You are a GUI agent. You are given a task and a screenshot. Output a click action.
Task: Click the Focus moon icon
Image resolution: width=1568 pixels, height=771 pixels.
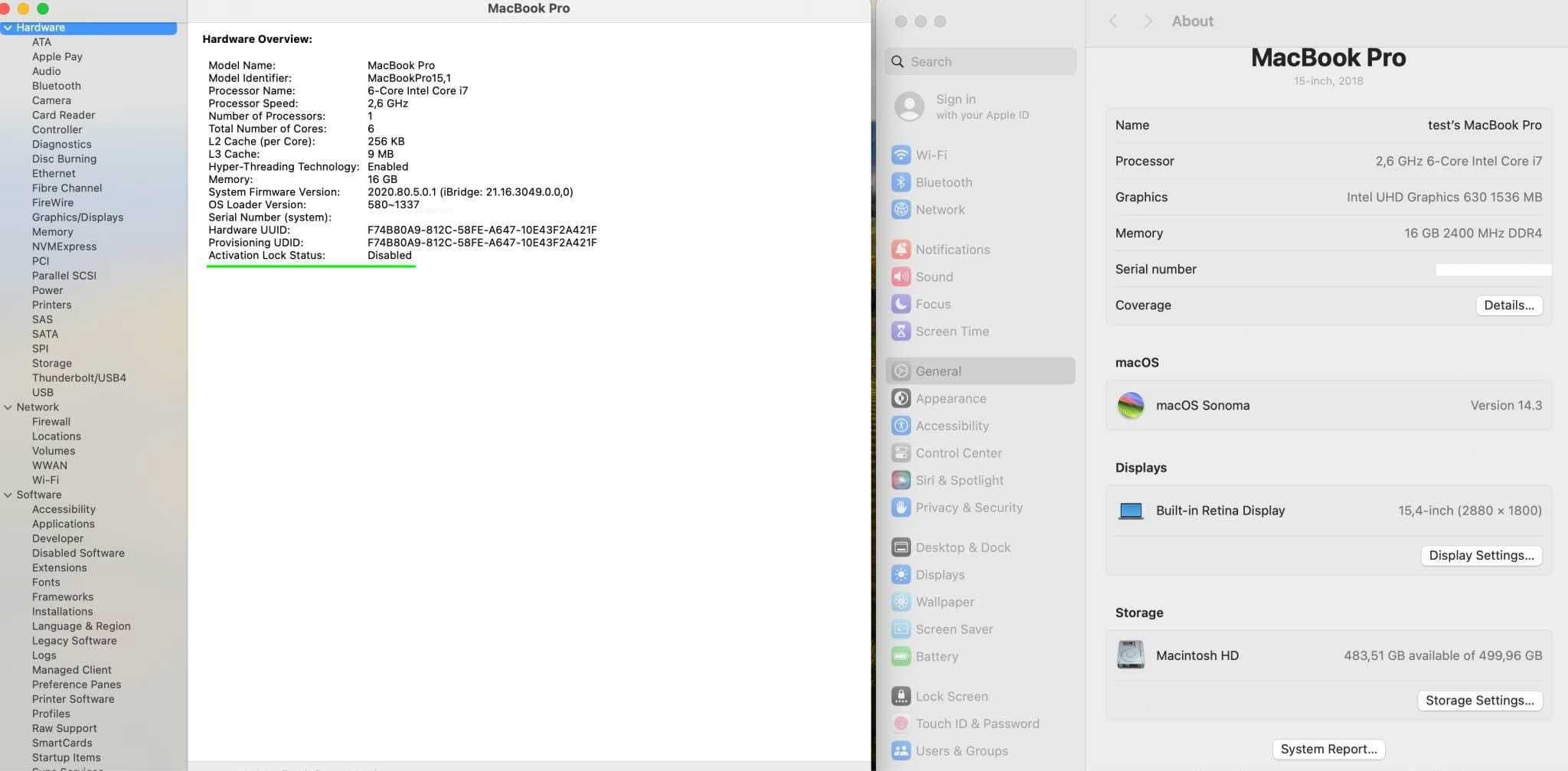[x=901, y=304]
